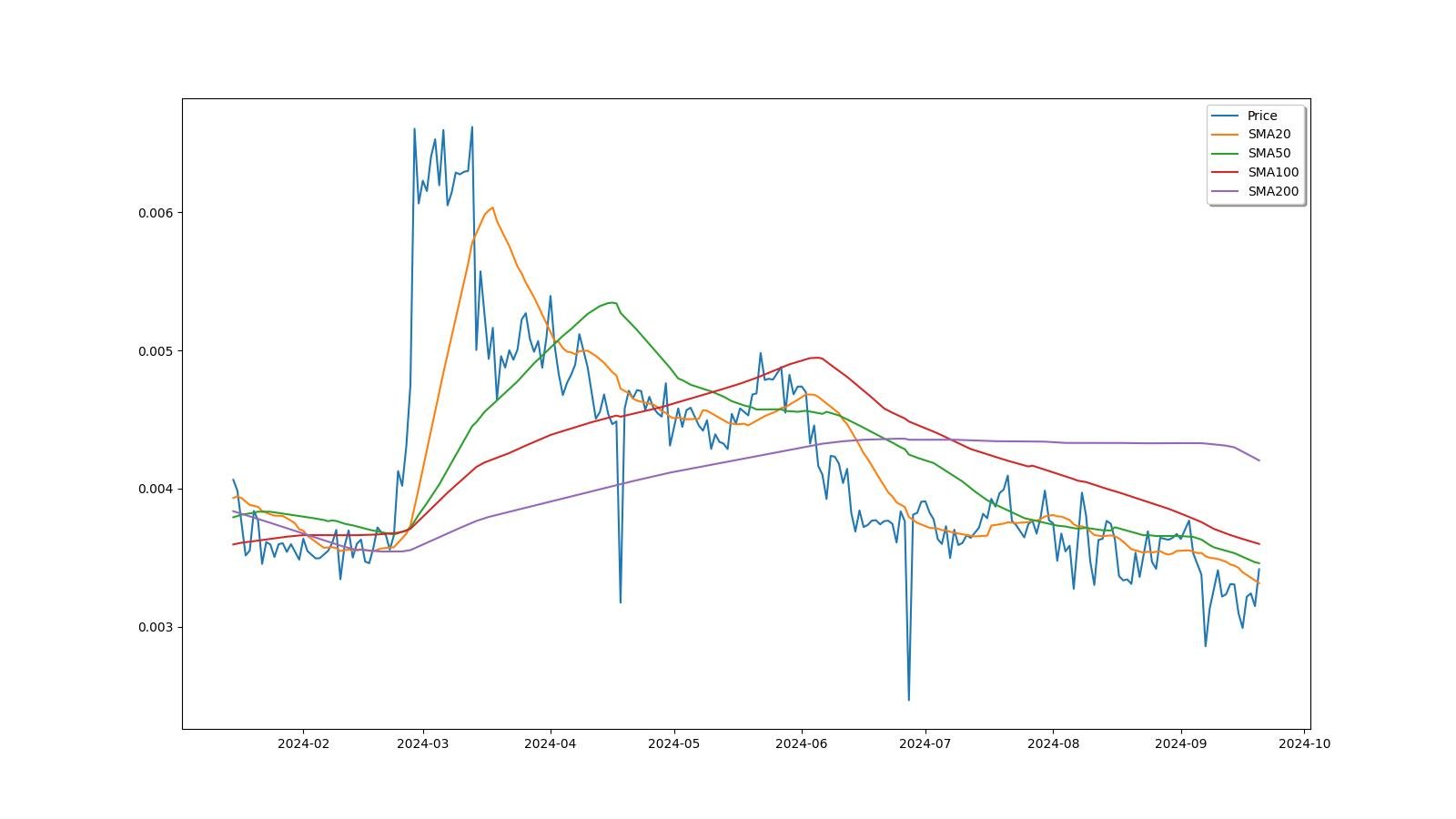Click the 2024-03 x-axis label
The height and width of the screenshot is (819, 1456).
(x=423, y=743)
